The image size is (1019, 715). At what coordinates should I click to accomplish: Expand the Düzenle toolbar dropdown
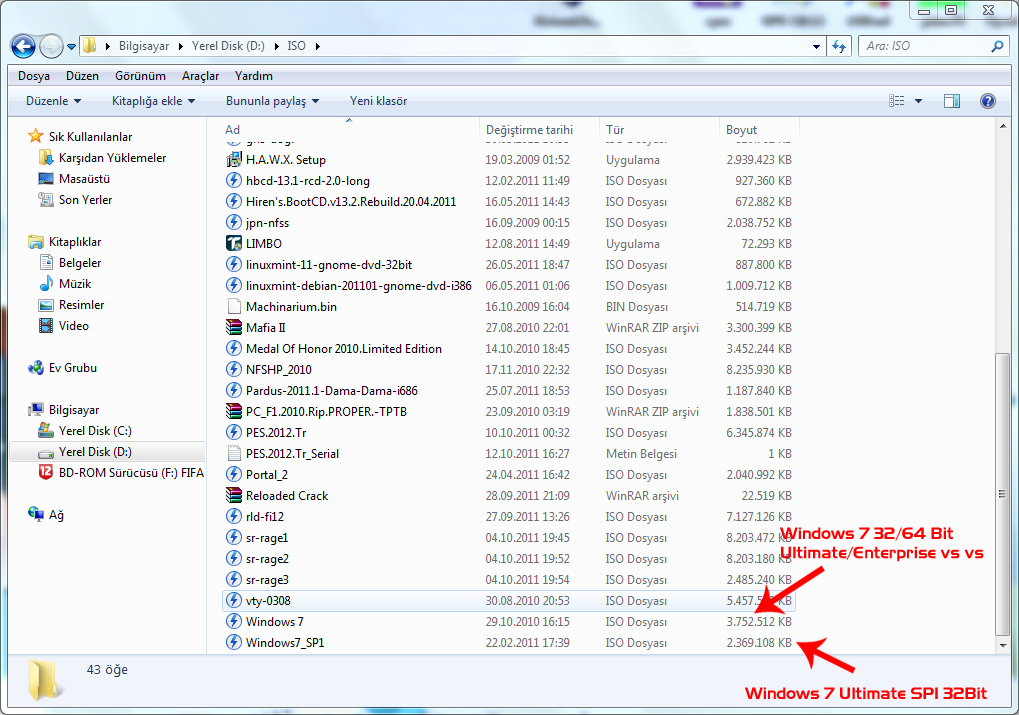tap(53, 101)
